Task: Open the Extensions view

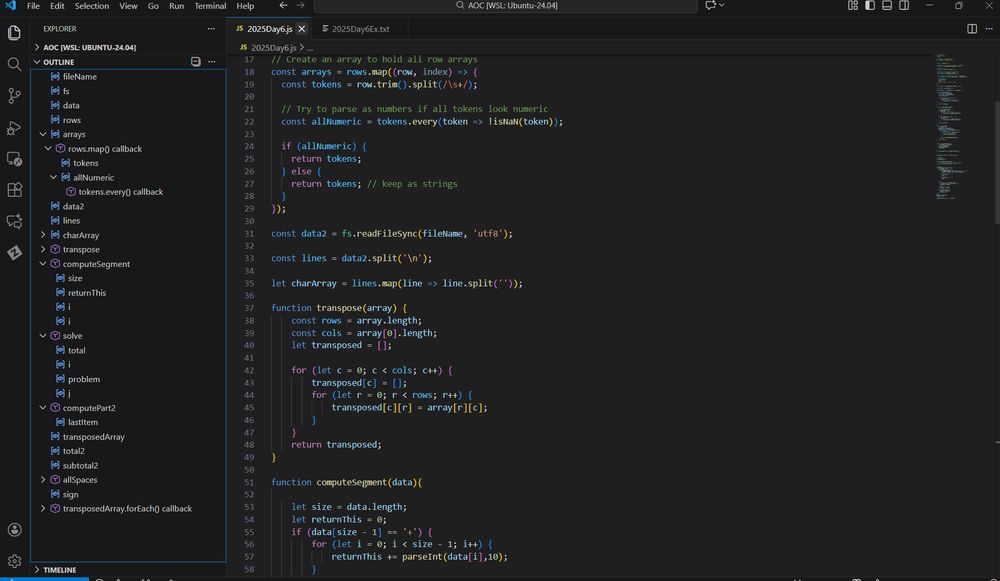Action: [x=14, y=190]
